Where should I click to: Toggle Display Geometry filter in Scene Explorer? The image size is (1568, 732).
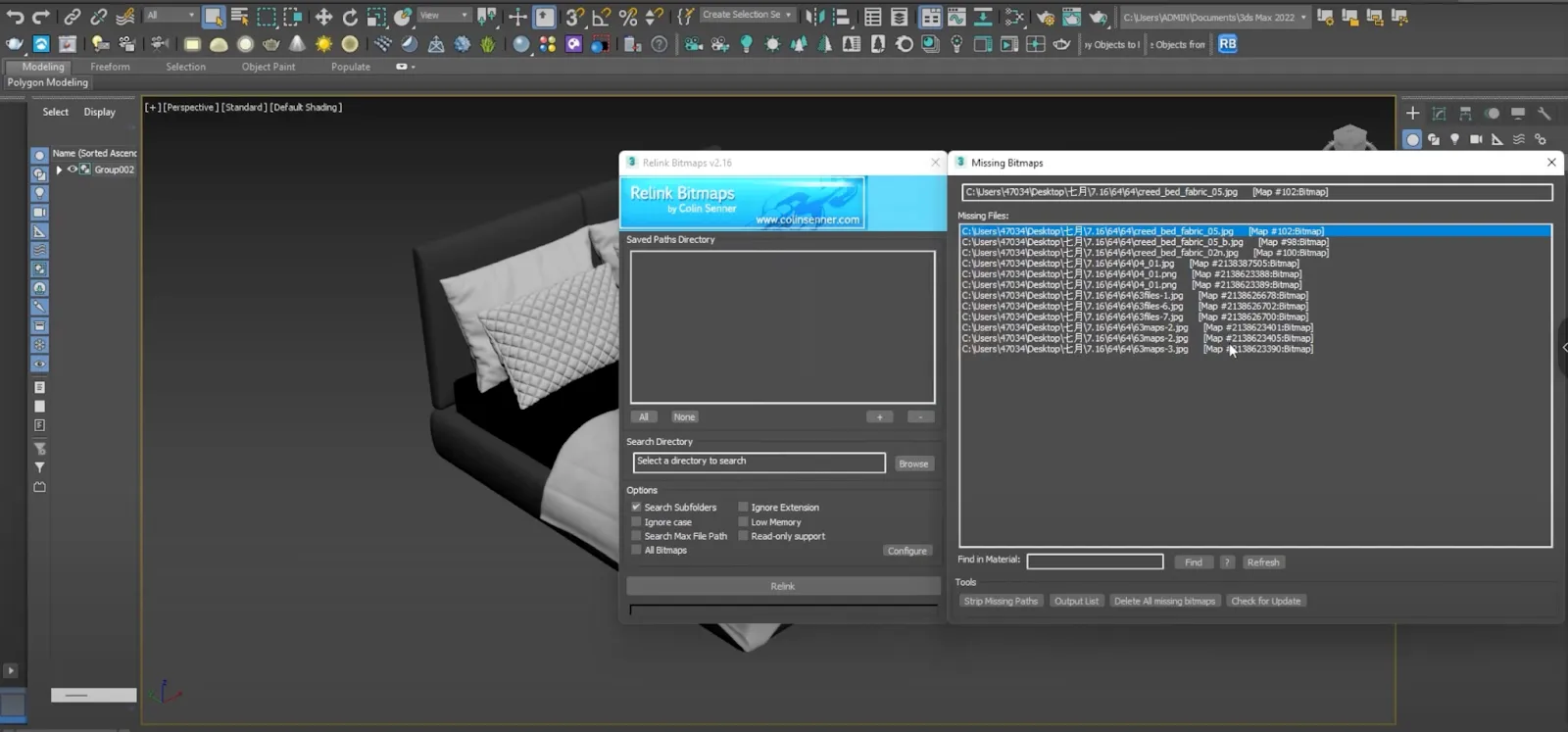coord(39,155)
